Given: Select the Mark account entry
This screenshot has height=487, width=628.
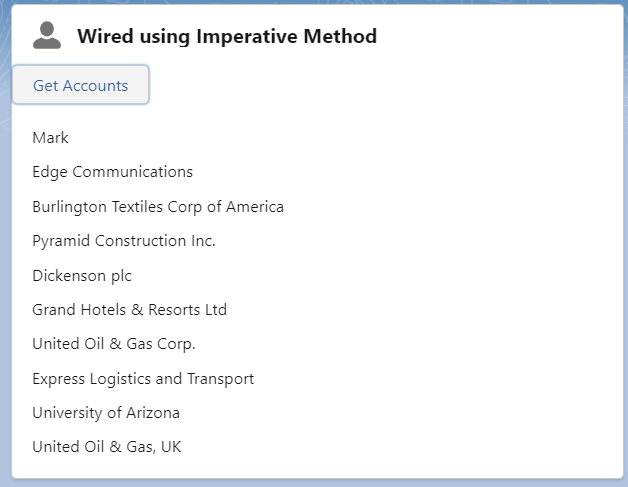Looking at the screenshot, I should click(x=50, y=138).
